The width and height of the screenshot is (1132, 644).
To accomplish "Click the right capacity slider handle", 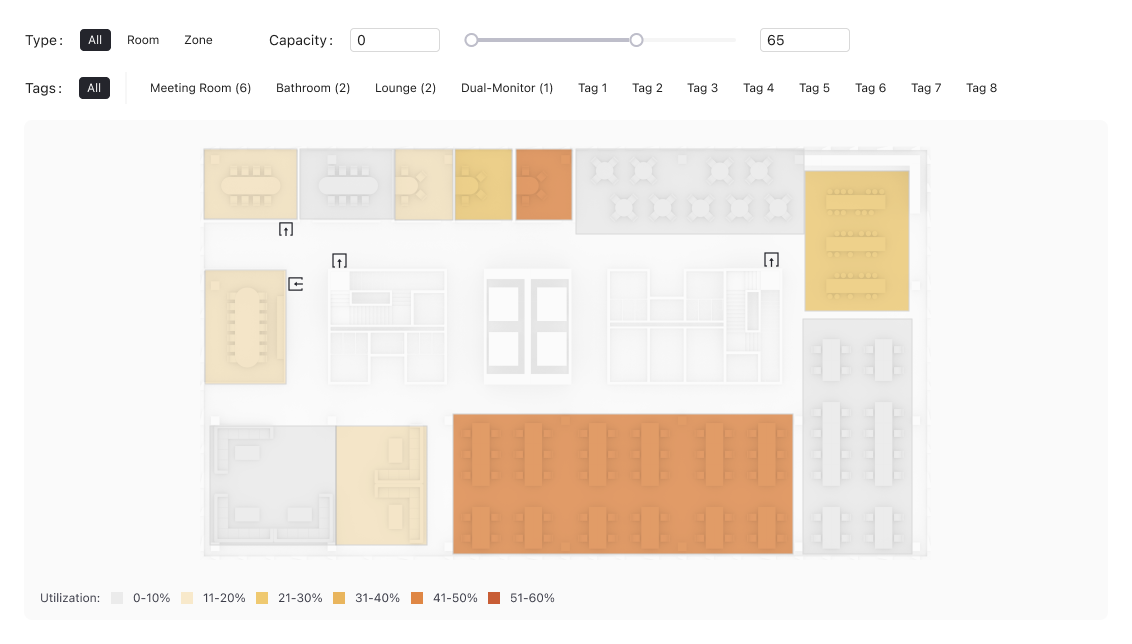I will [636, 40].
